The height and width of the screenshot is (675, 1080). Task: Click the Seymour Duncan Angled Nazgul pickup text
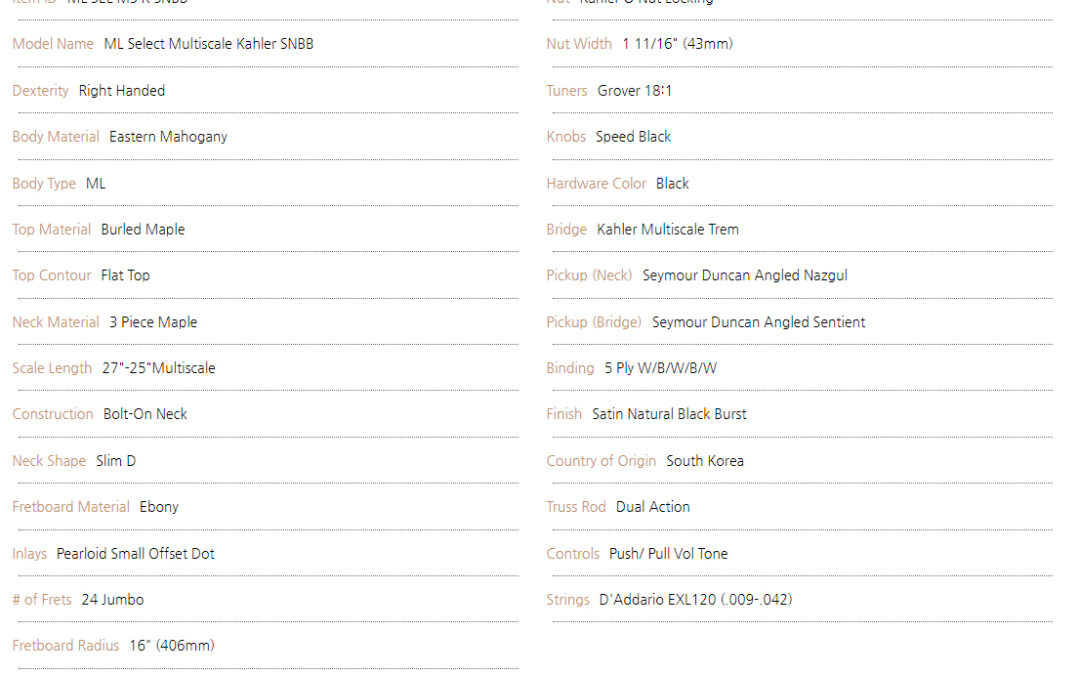(x=744, y=275)
